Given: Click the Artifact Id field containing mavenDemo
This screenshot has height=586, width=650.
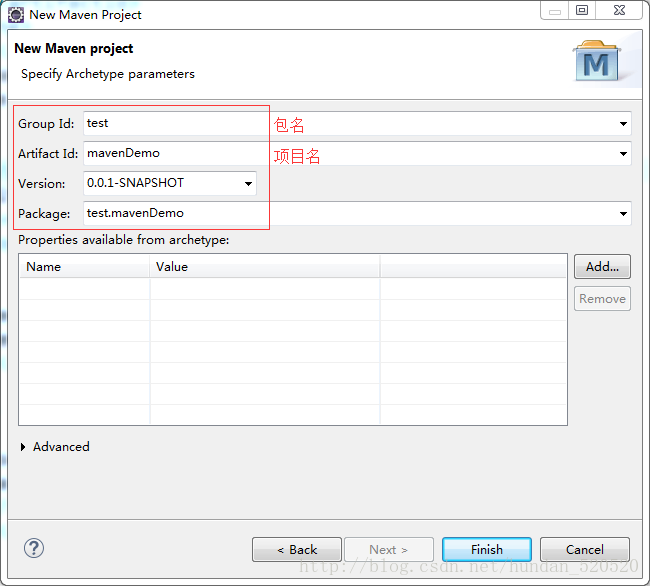Looking at the screenshot, I should (357, 154).
